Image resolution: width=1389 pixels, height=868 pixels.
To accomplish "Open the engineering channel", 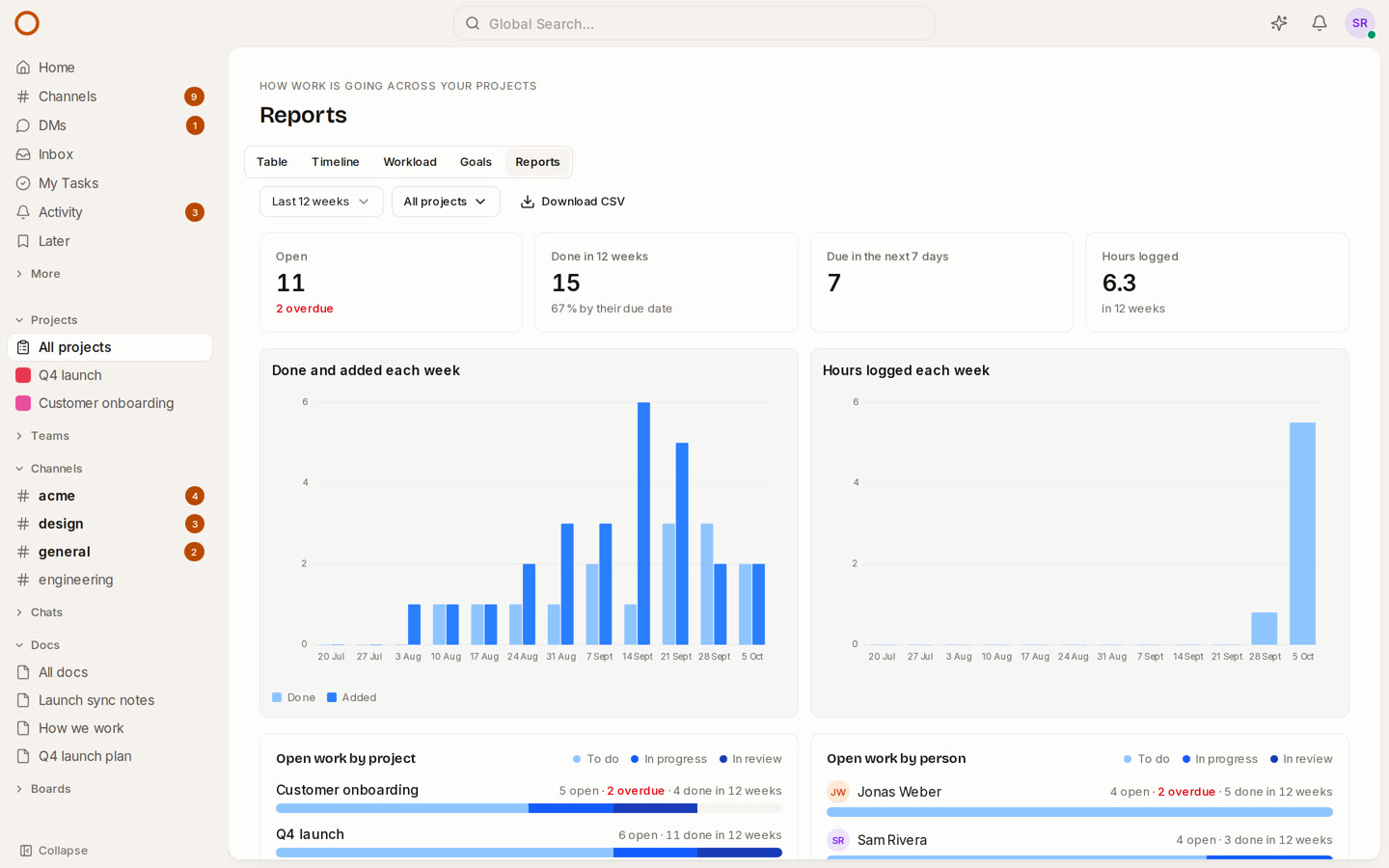I will tap(110, 580).
